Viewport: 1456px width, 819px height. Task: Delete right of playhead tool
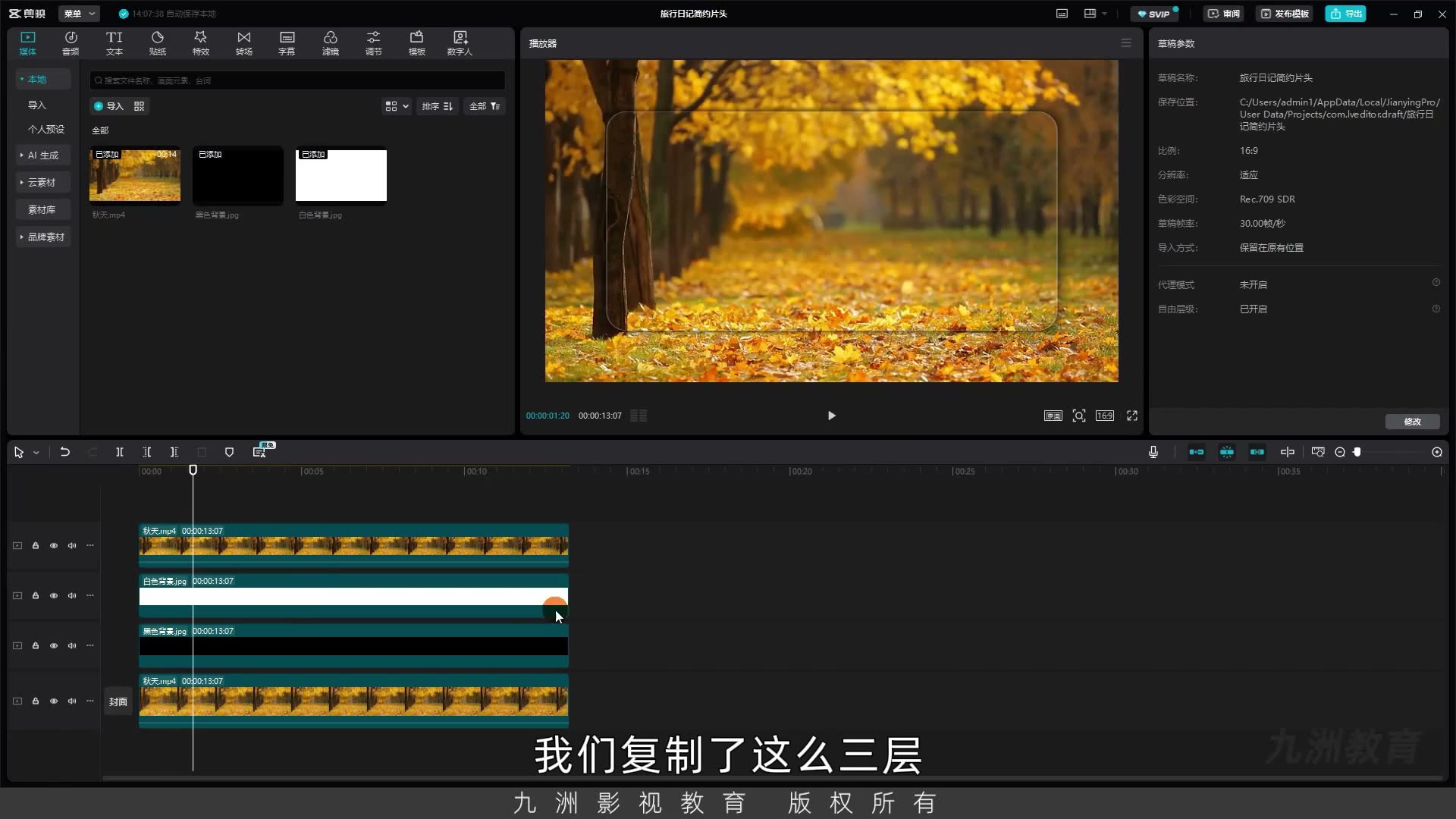[x=174, y=452]
